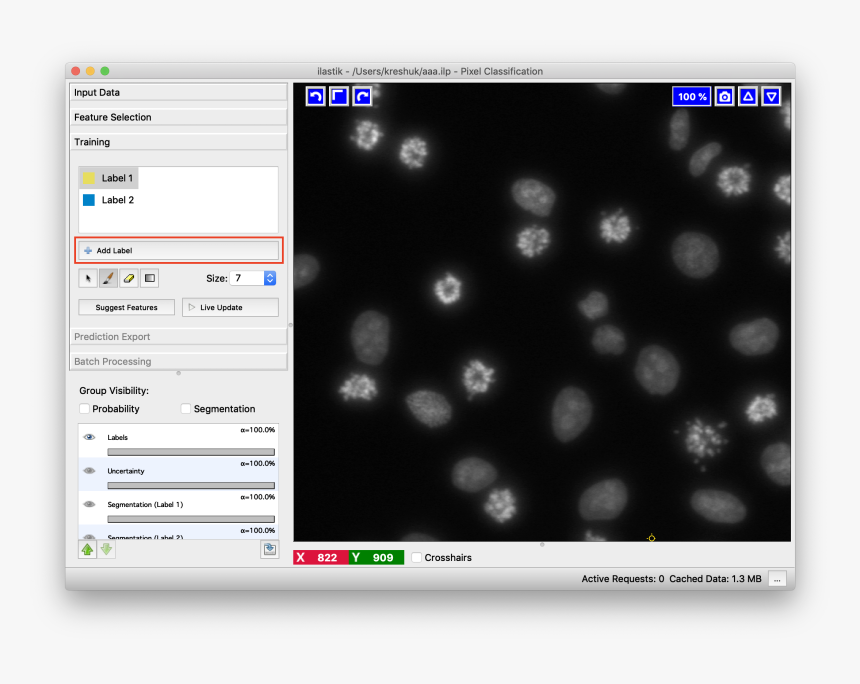Click the Active Requests: 0 status text
This screenshot has height=684, width=860.
coord(623,579)
